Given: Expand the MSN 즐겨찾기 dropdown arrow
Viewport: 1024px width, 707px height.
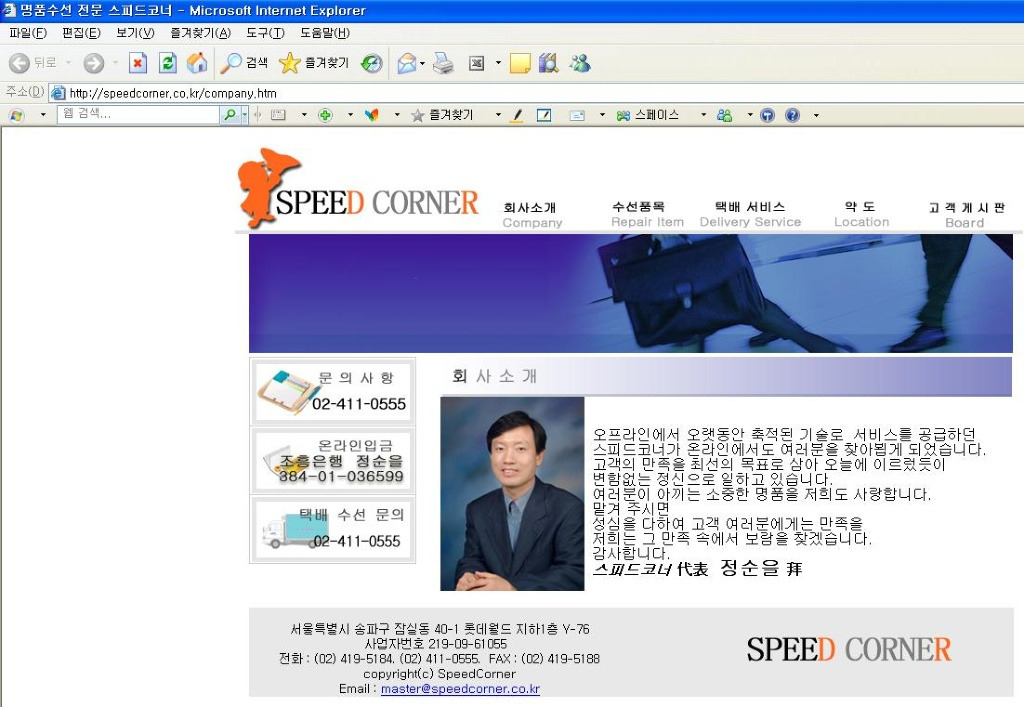Looking at the screenshot, I should (x=498, y=116).
